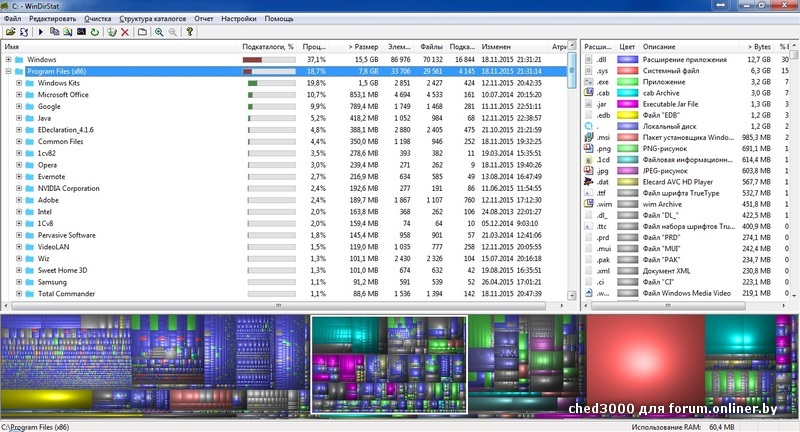Click the Zoom In magnifier icon
The height and width of the screenshot is (432, 800).
tap(159, 32)
